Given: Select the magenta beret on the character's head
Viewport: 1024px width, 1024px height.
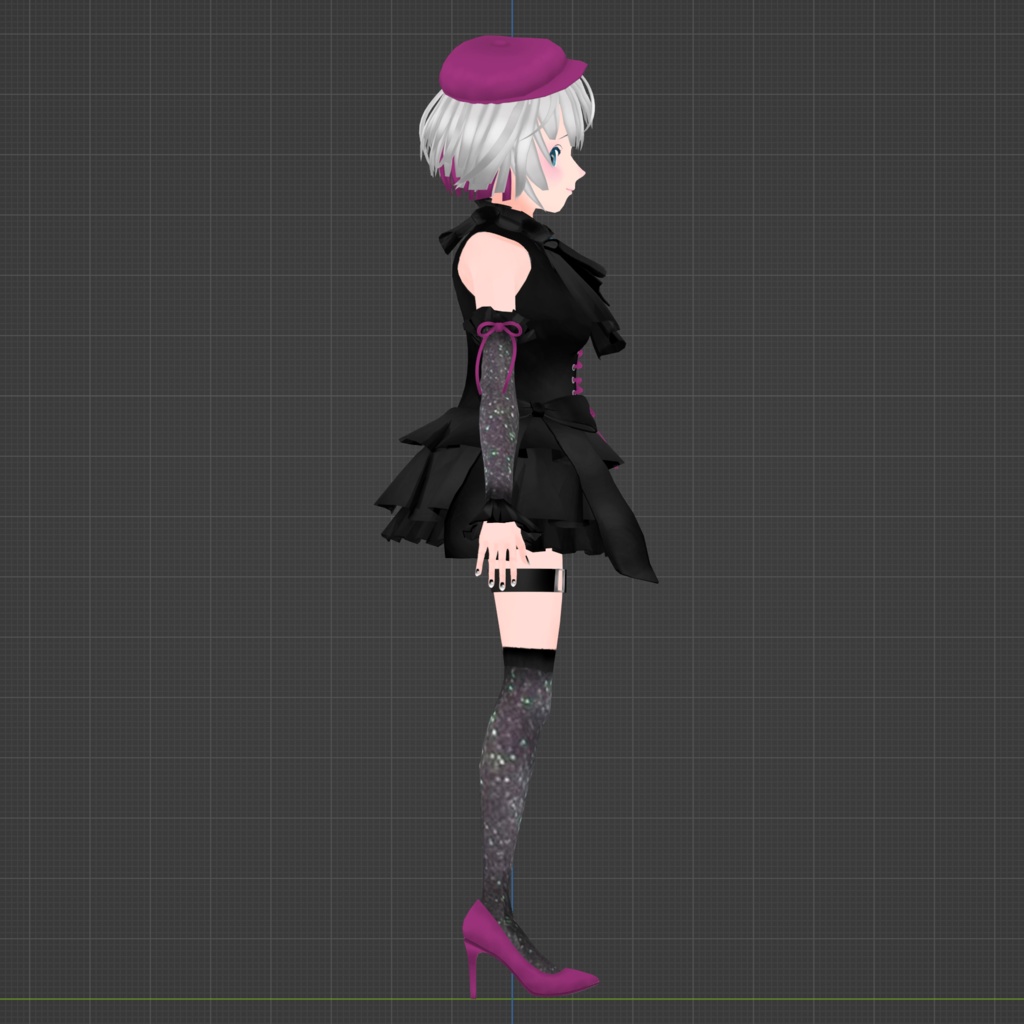Looking at the screenshot, I should [505, 65].
